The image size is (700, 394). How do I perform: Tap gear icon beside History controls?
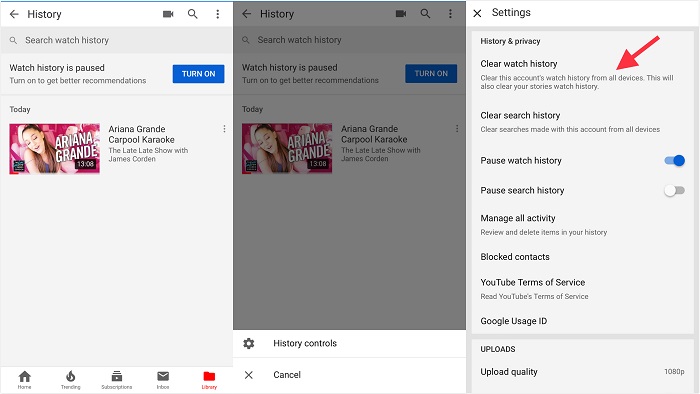[x=249, y=343]
